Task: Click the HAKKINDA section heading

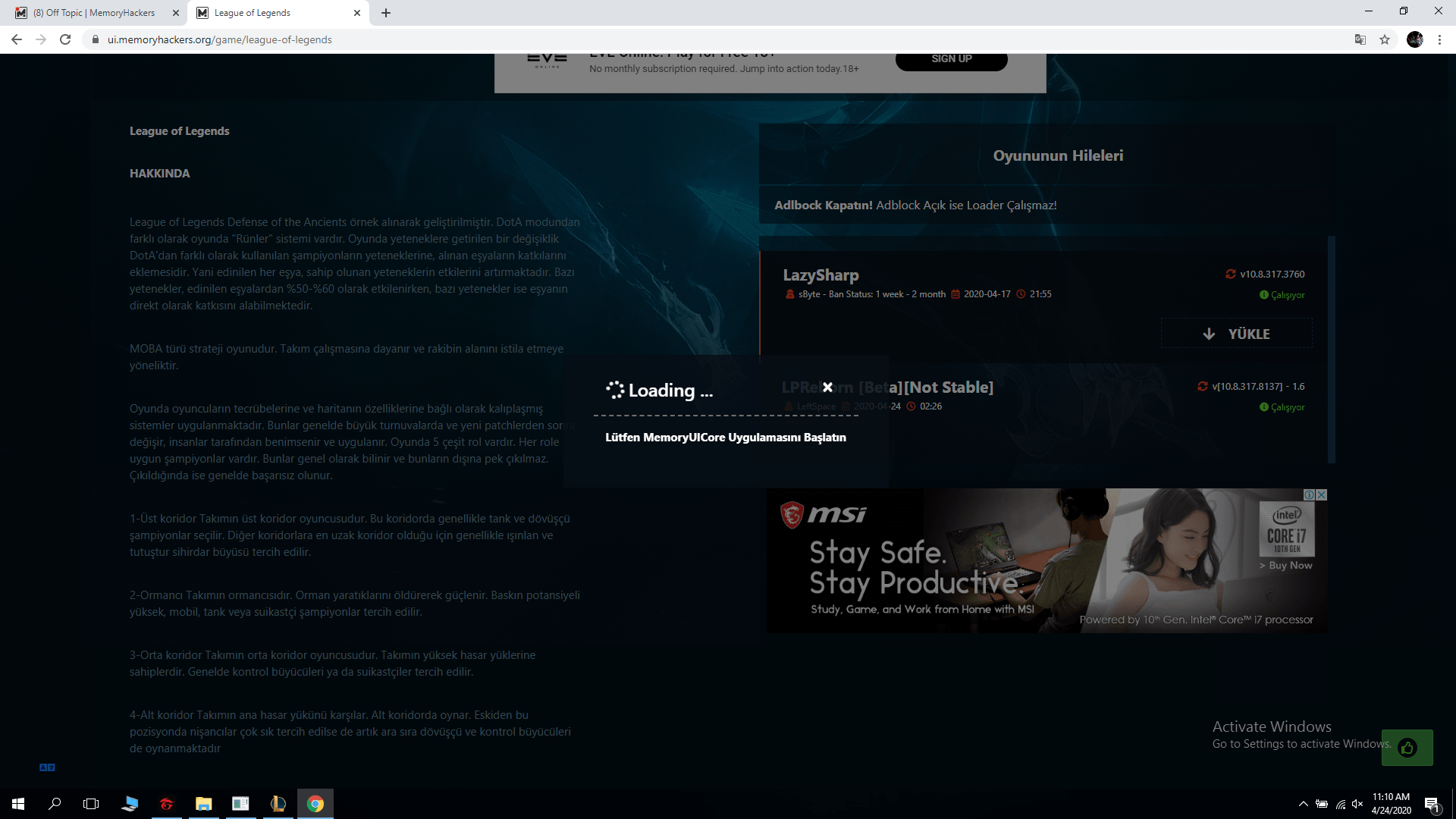Action: (160, 173)
